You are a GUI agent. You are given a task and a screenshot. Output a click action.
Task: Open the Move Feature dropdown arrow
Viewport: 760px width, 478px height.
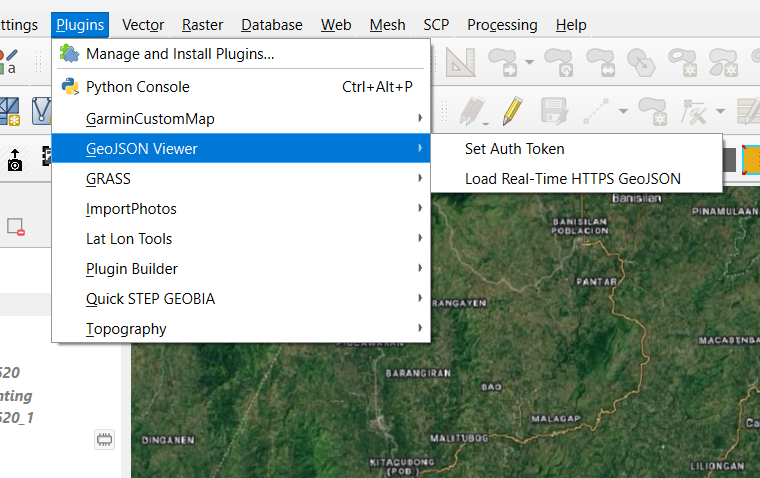tap(529, 62)
